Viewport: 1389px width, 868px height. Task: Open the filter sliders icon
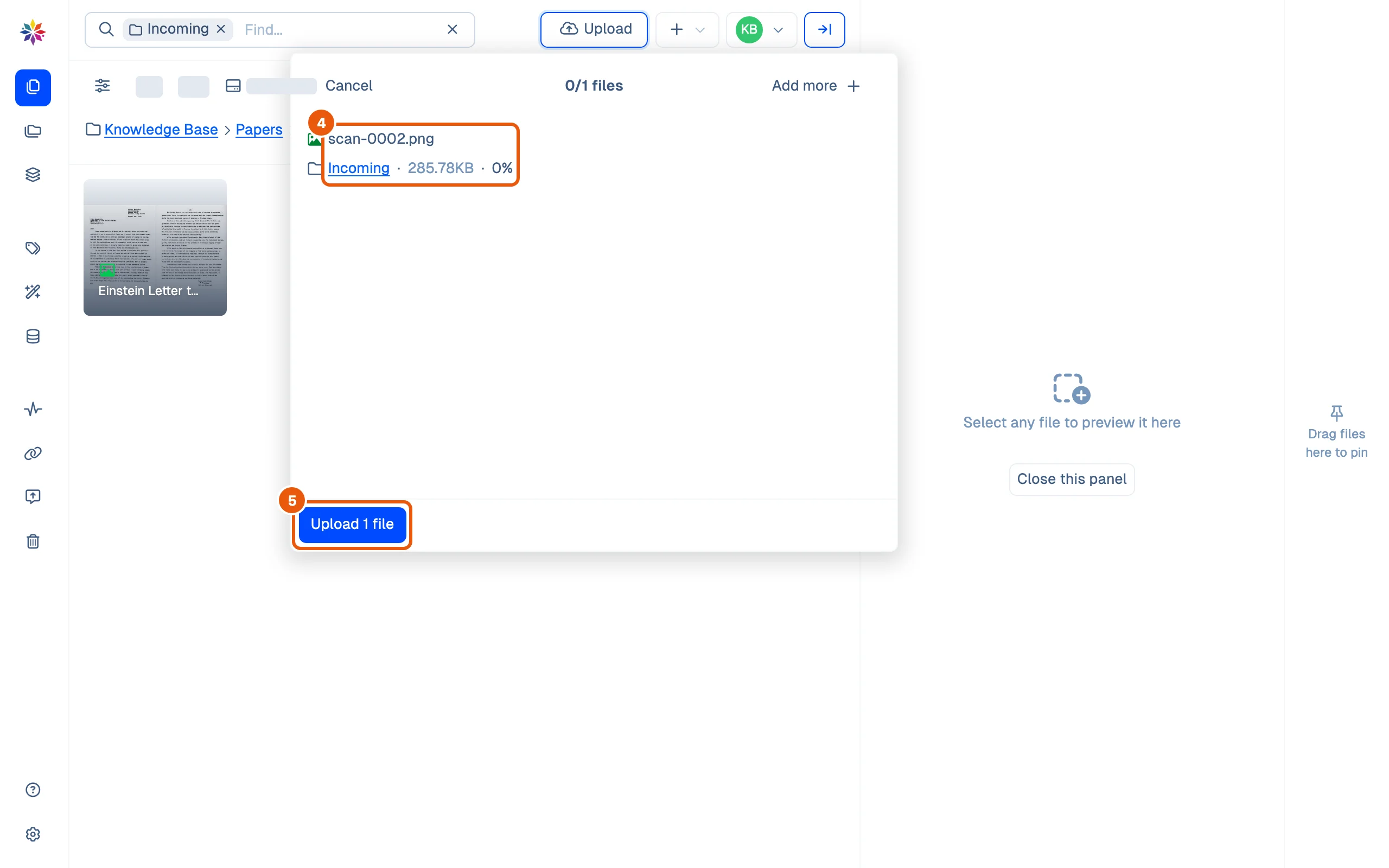(102, 86)
